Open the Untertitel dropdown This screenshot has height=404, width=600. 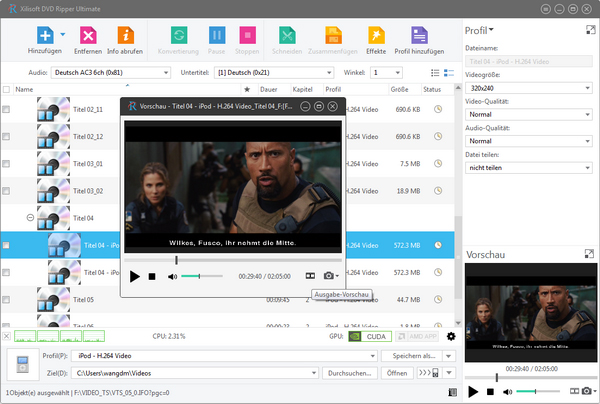274,73
